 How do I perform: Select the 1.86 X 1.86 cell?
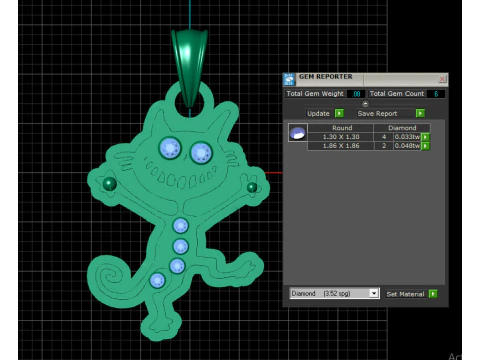[341, 146]
